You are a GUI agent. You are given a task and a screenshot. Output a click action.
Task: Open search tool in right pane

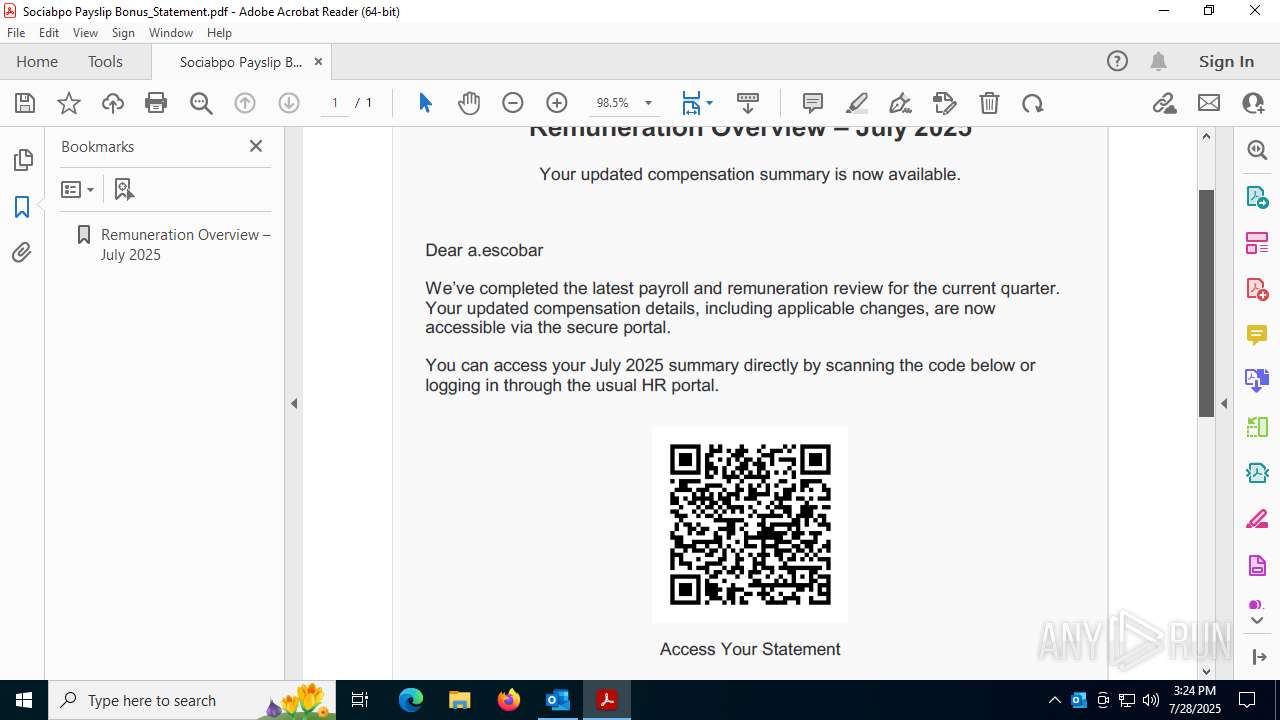click(1257, 150)
